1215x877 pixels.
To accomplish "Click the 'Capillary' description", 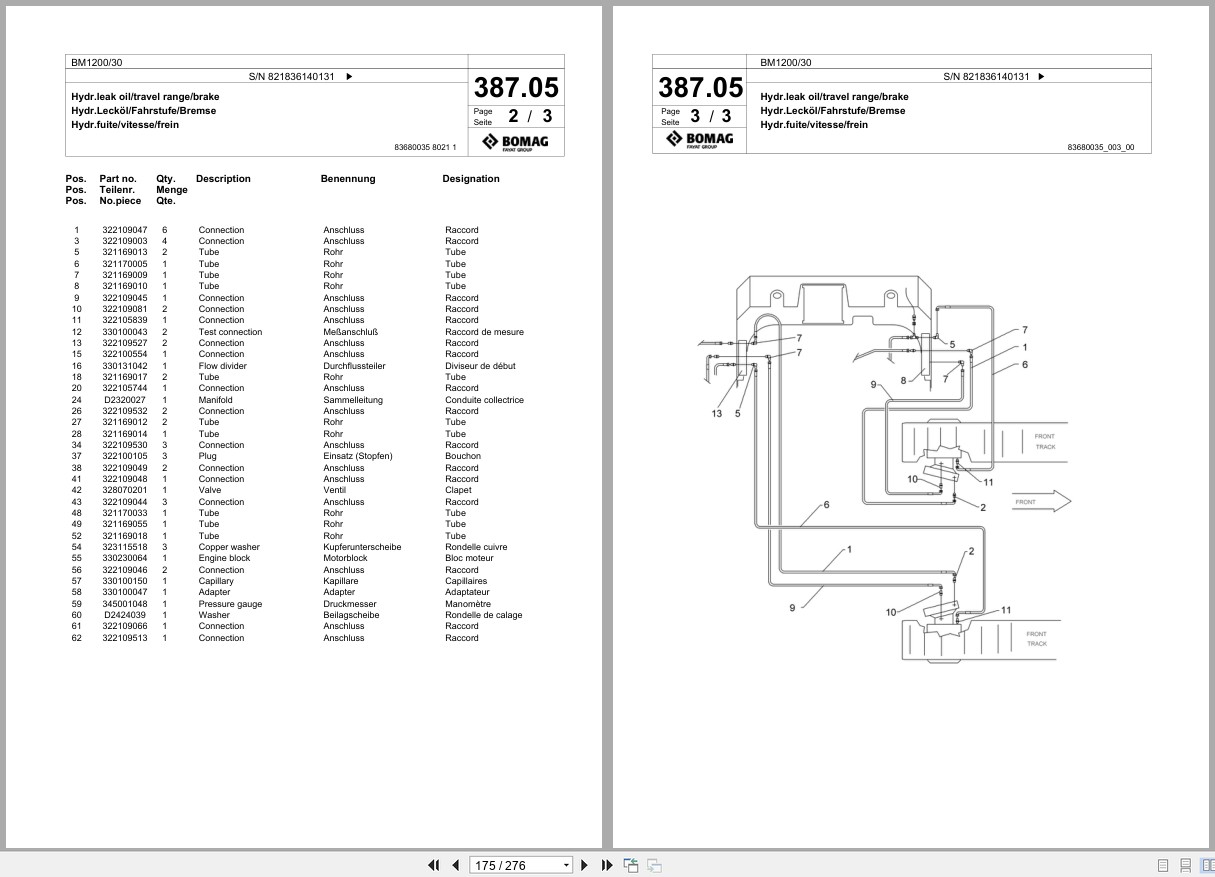I will click(216, 581).
